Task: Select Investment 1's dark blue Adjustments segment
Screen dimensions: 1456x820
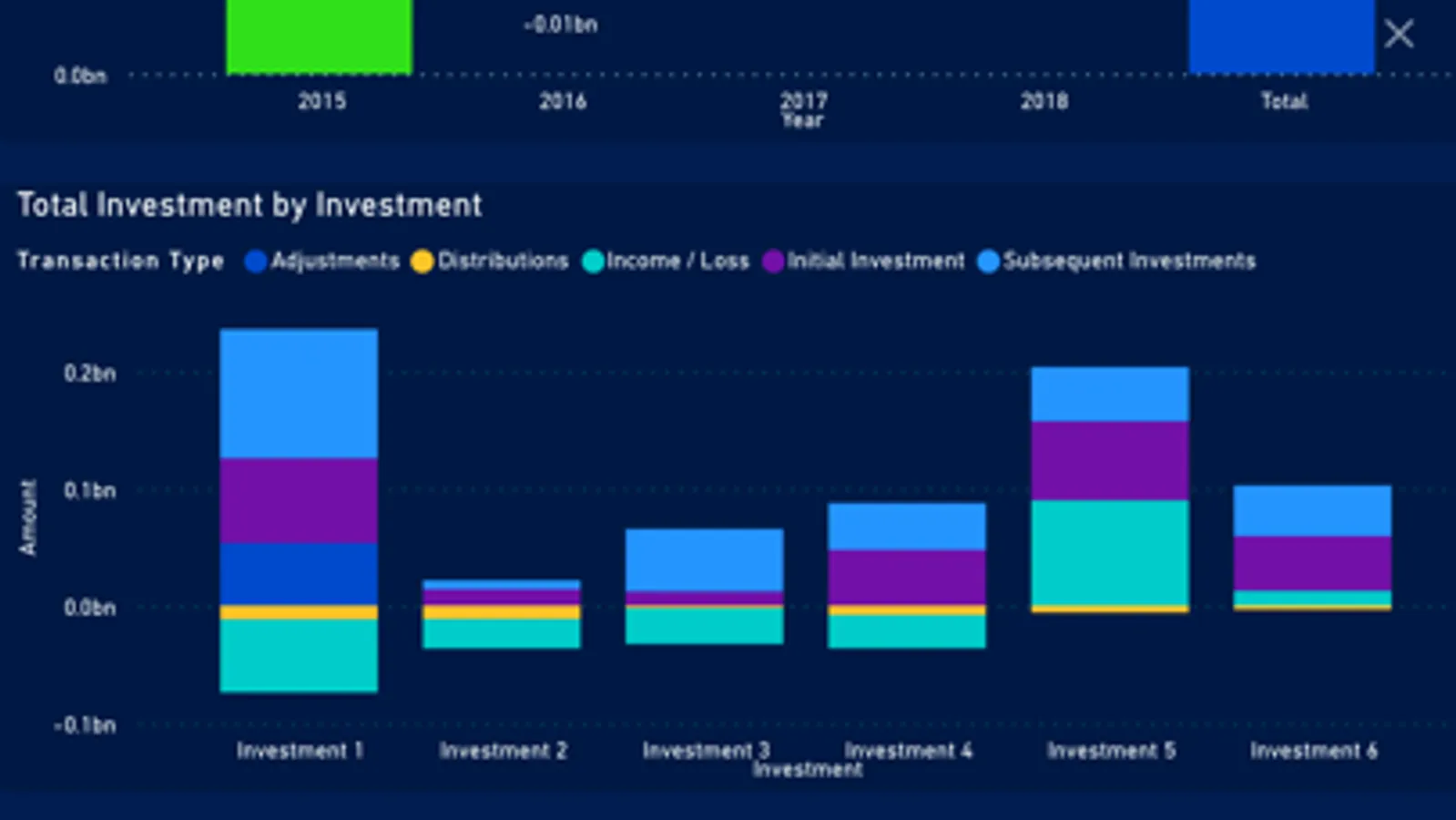Action: [x=299, y=575]
